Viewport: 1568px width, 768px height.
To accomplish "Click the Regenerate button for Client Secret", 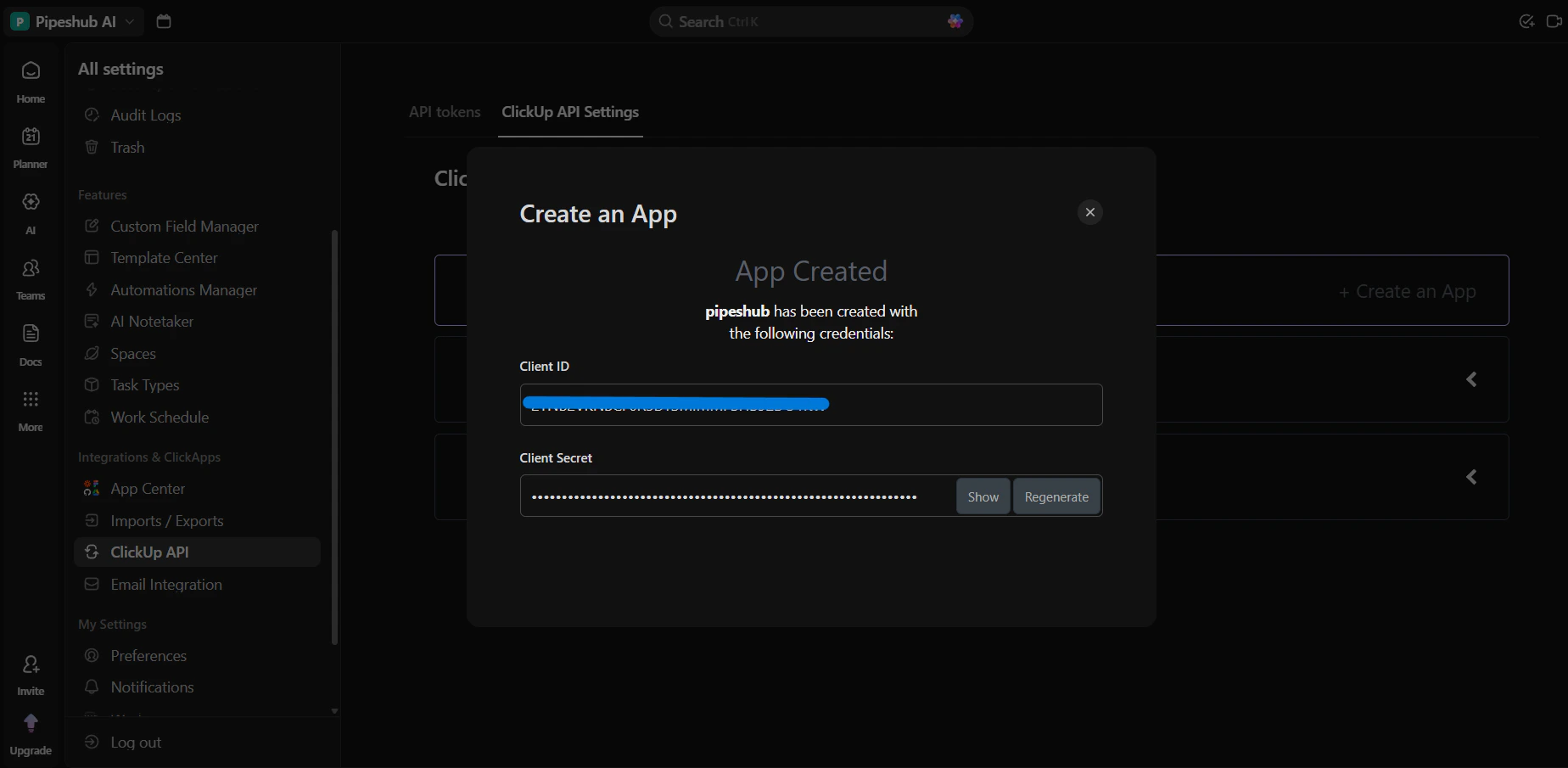I will coord(1056,496).
